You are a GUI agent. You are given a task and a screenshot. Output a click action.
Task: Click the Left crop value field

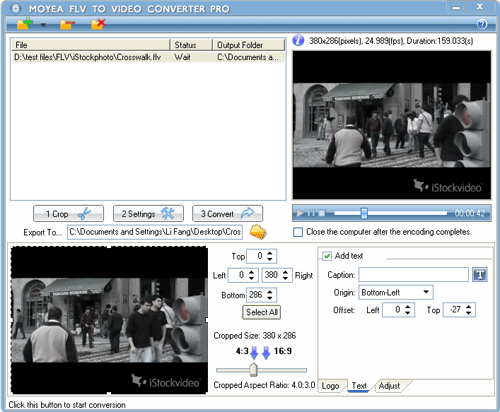(238, 275)
